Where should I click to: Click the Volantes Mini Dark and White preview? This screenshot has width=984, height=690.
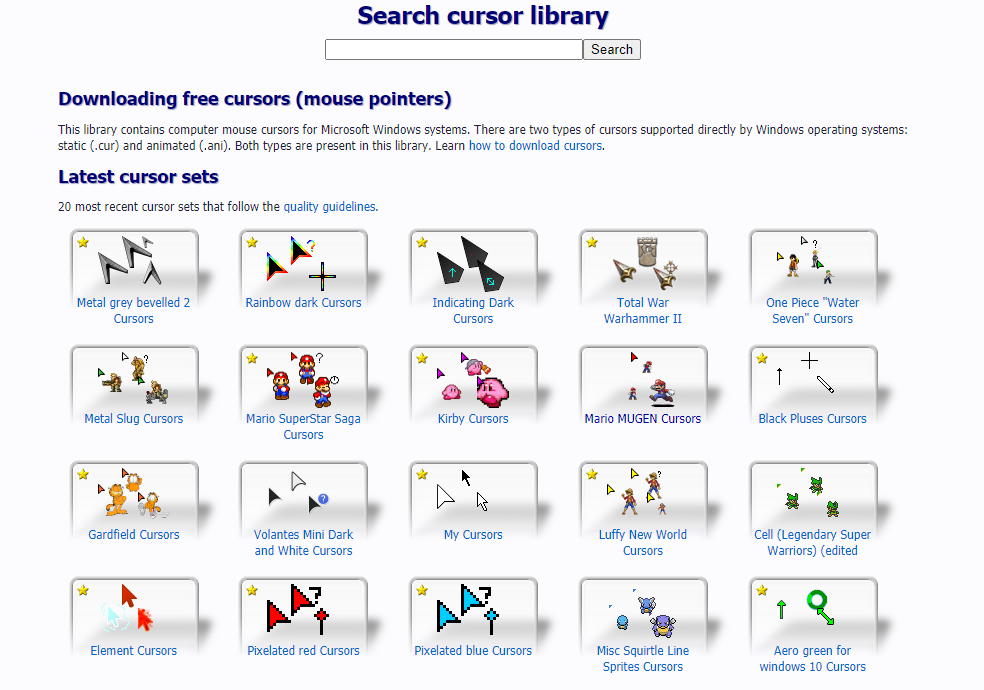299,492
